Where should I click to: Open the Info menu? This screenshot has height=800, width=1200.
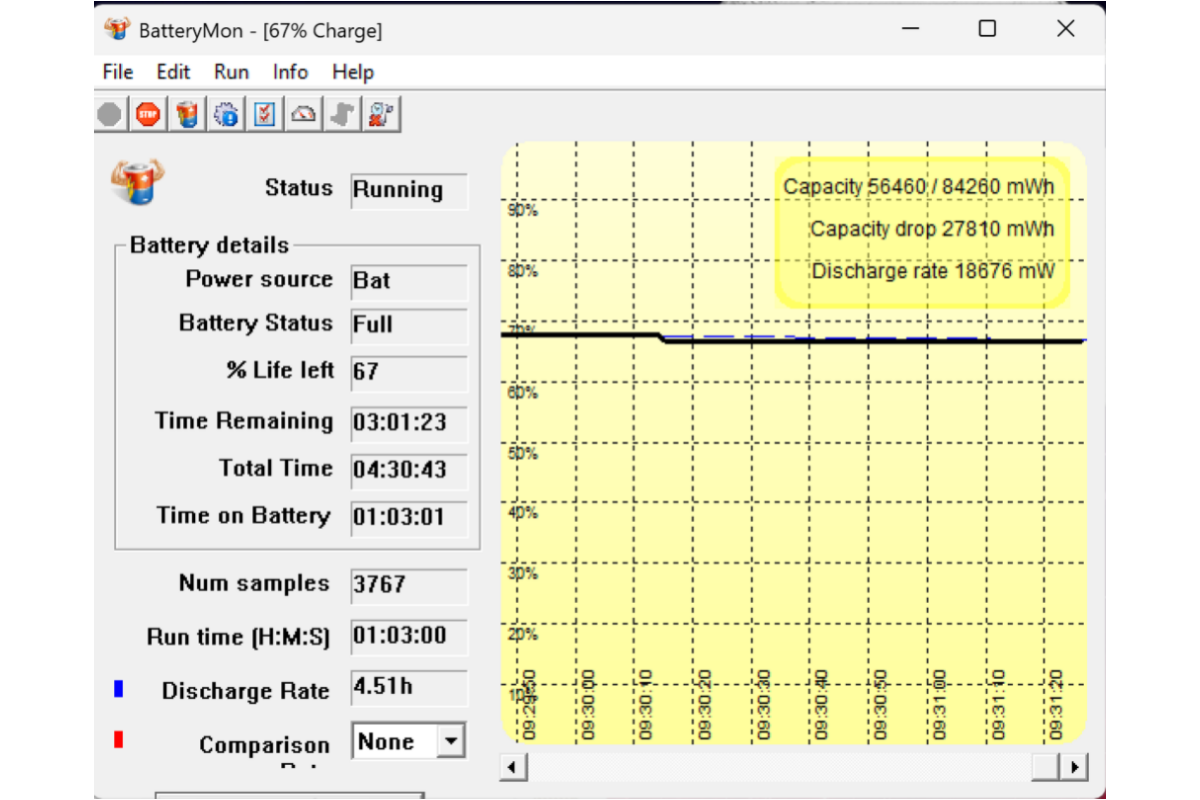[x=290, y=72]
